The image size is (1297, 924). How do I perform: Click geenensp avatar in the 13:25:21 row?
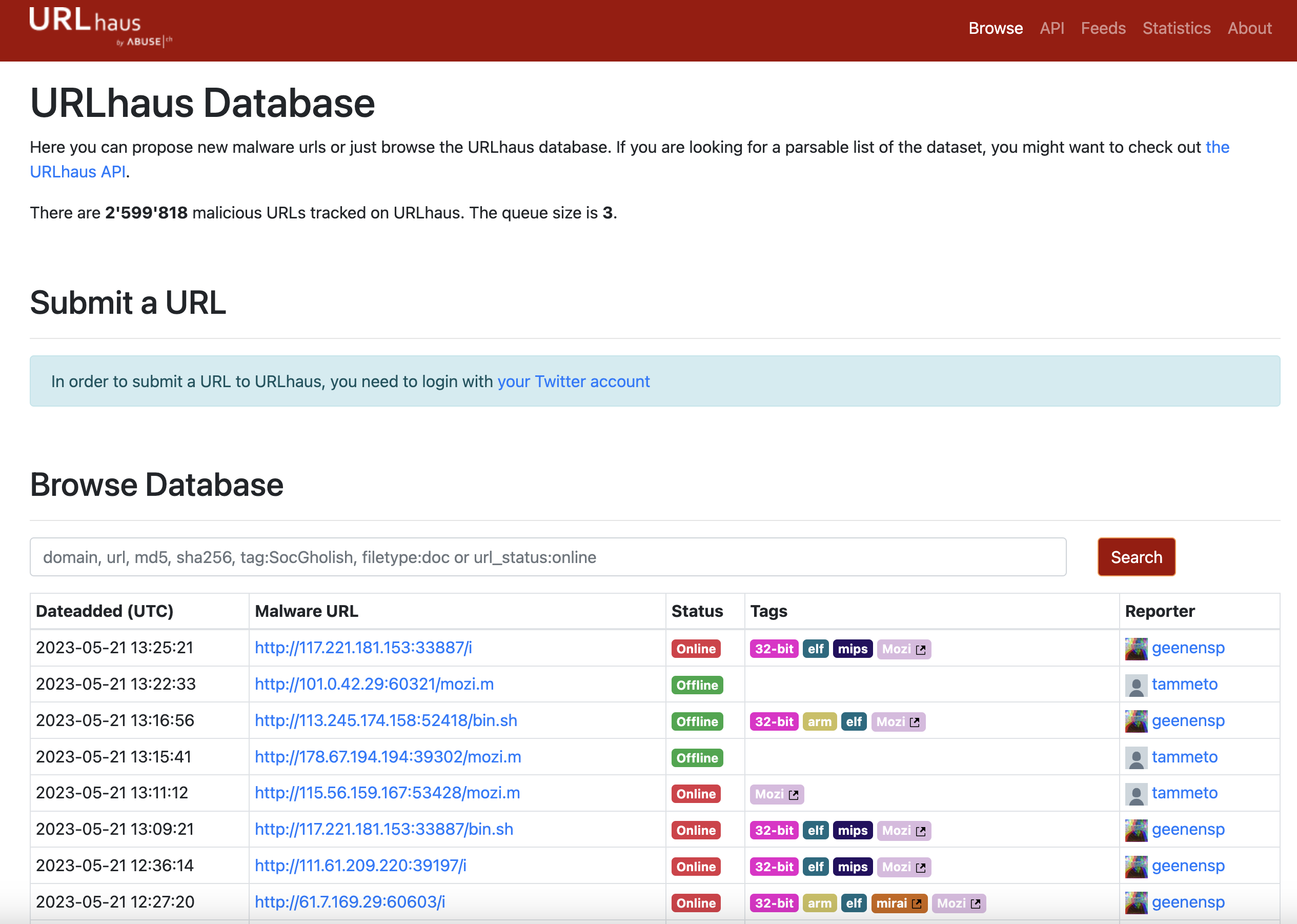1136,649
